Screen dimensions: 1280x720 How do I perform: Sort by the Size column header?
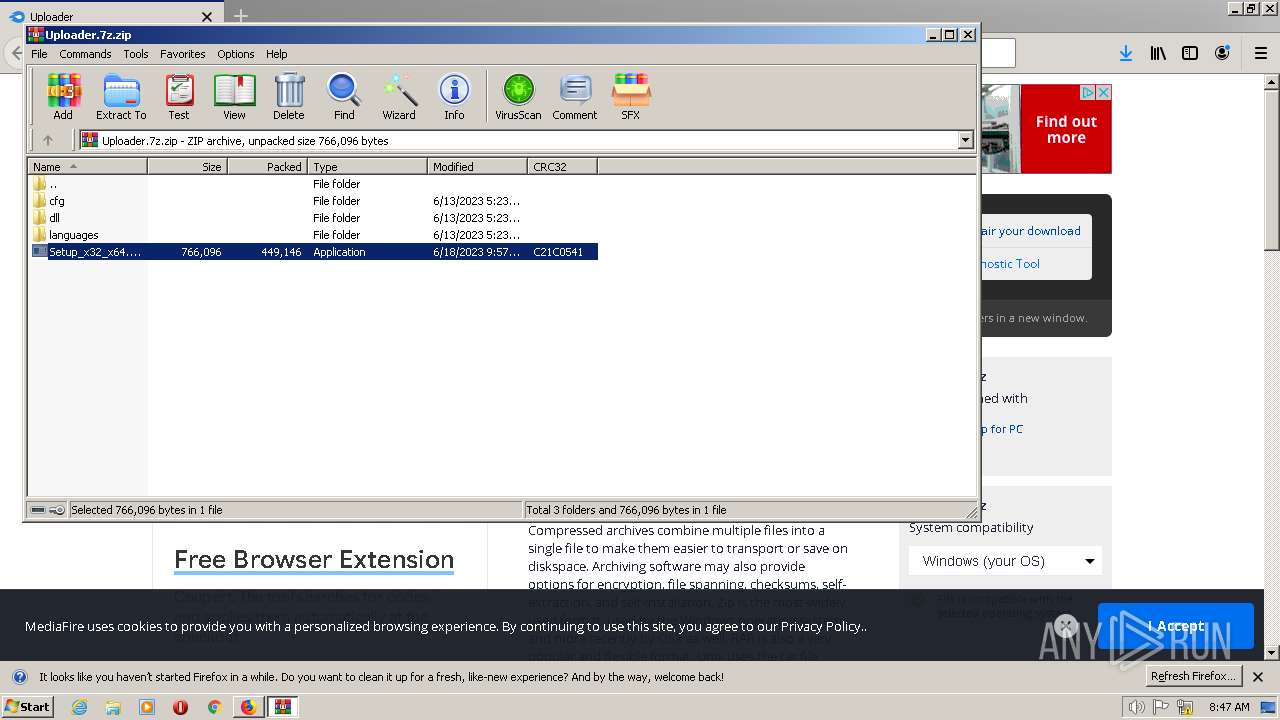coord(188,167)
